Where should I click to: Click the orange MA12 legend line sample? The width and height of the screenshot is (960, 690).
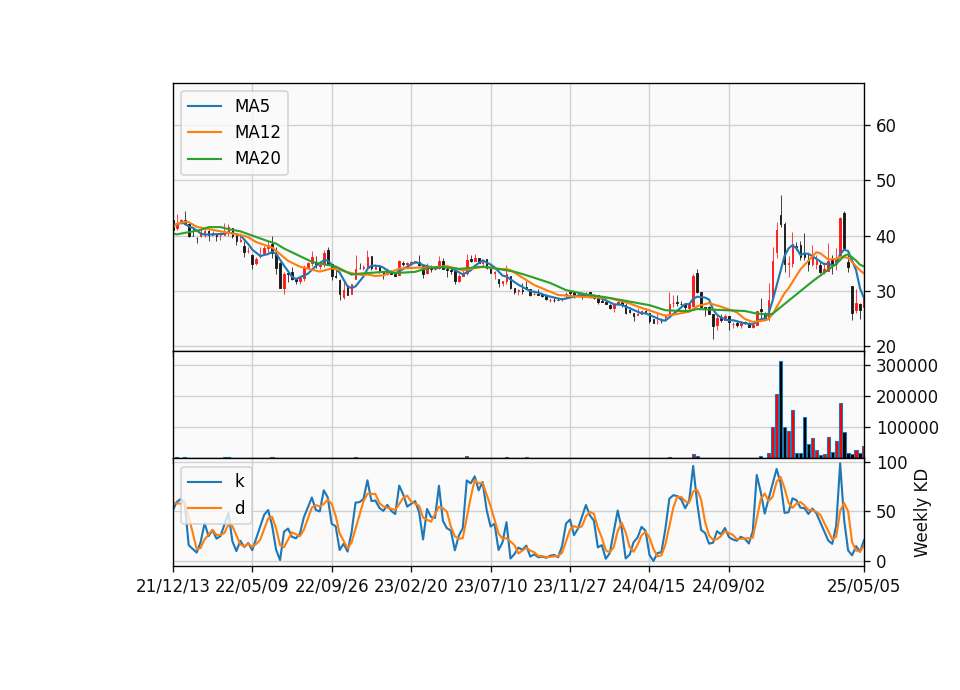click(204, 132)
